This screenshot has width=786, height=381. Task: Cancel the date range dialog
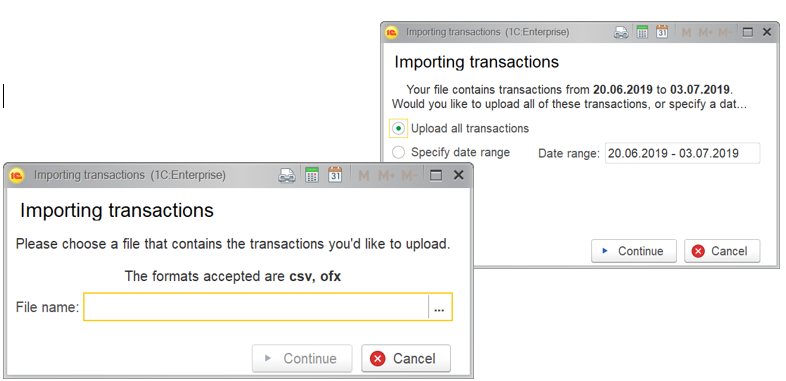tap(722, 251)
